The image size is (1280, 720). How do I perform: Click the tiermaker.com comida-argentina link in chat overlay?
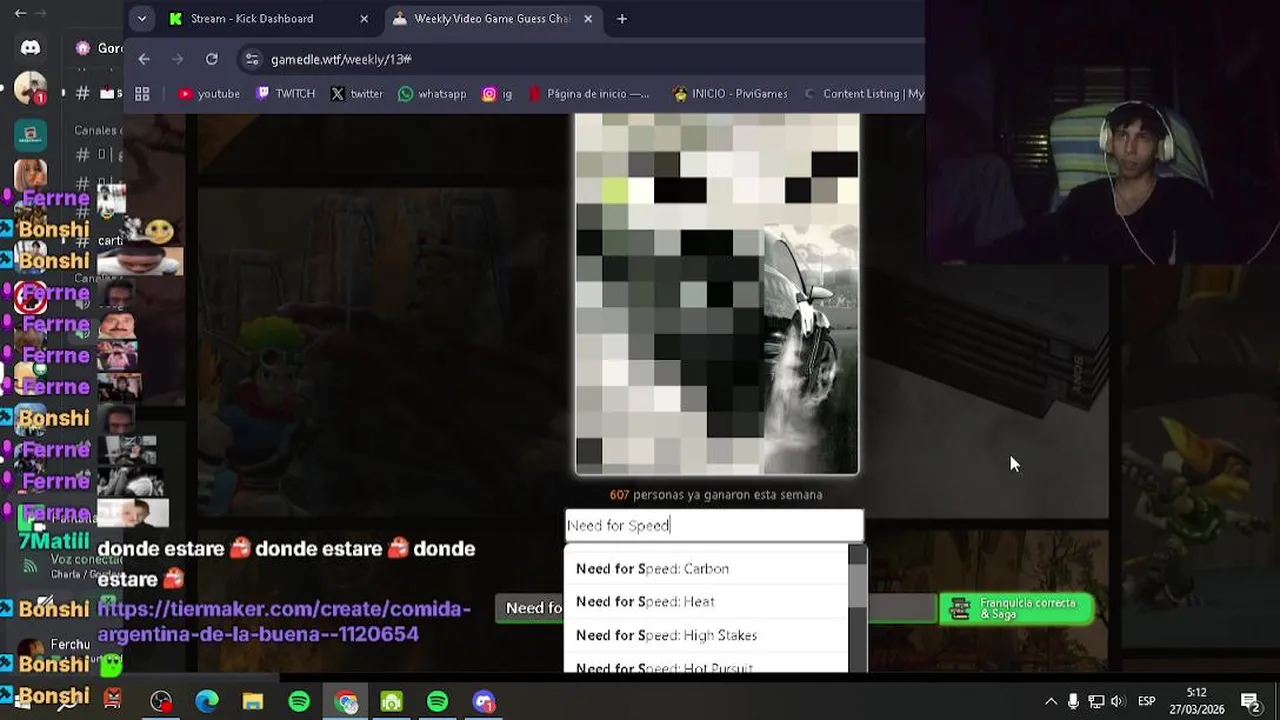pos(284,621)
